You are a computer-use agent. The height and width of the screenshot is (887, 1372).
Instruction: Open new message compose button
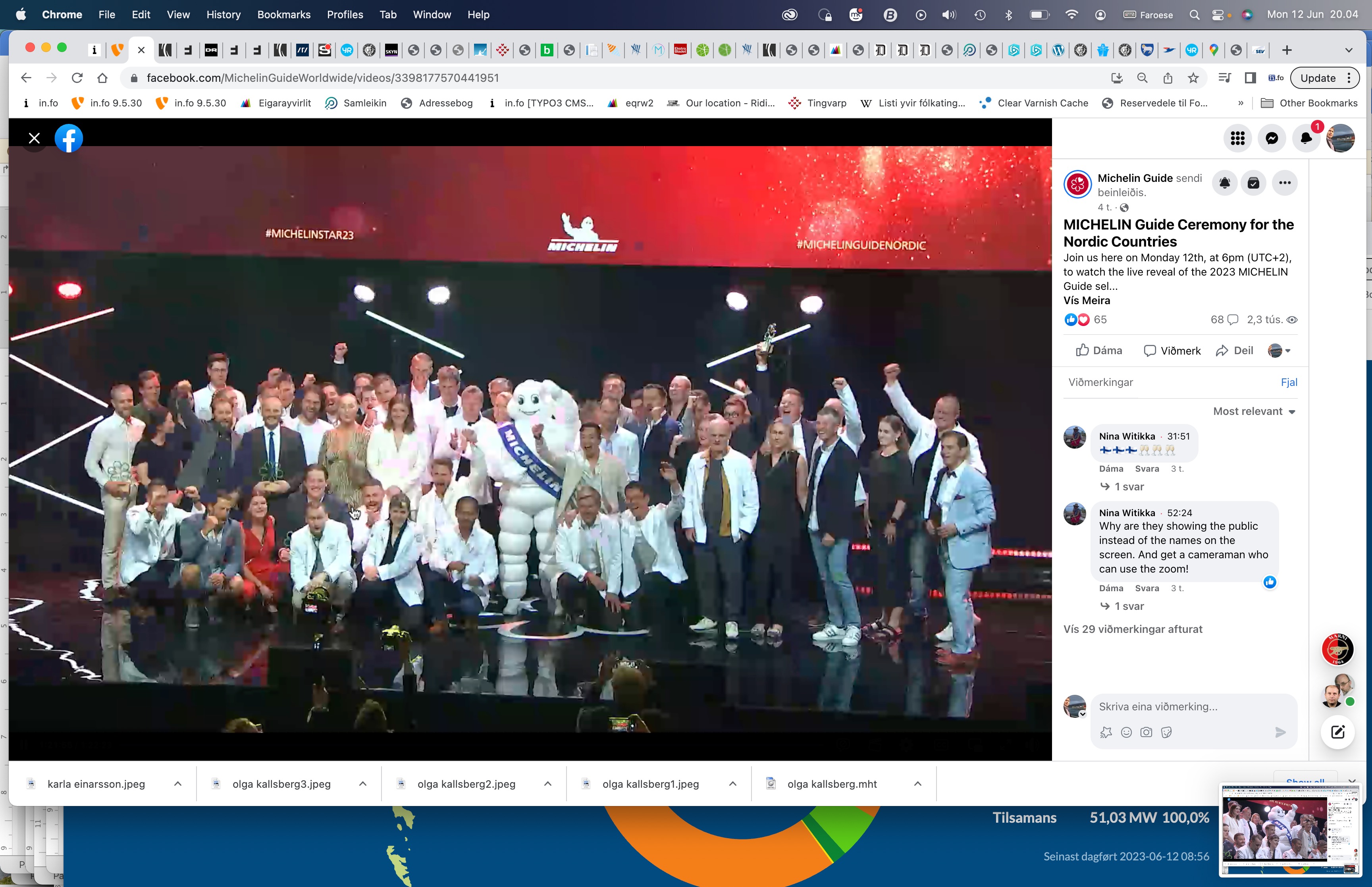coord(1337,732)
